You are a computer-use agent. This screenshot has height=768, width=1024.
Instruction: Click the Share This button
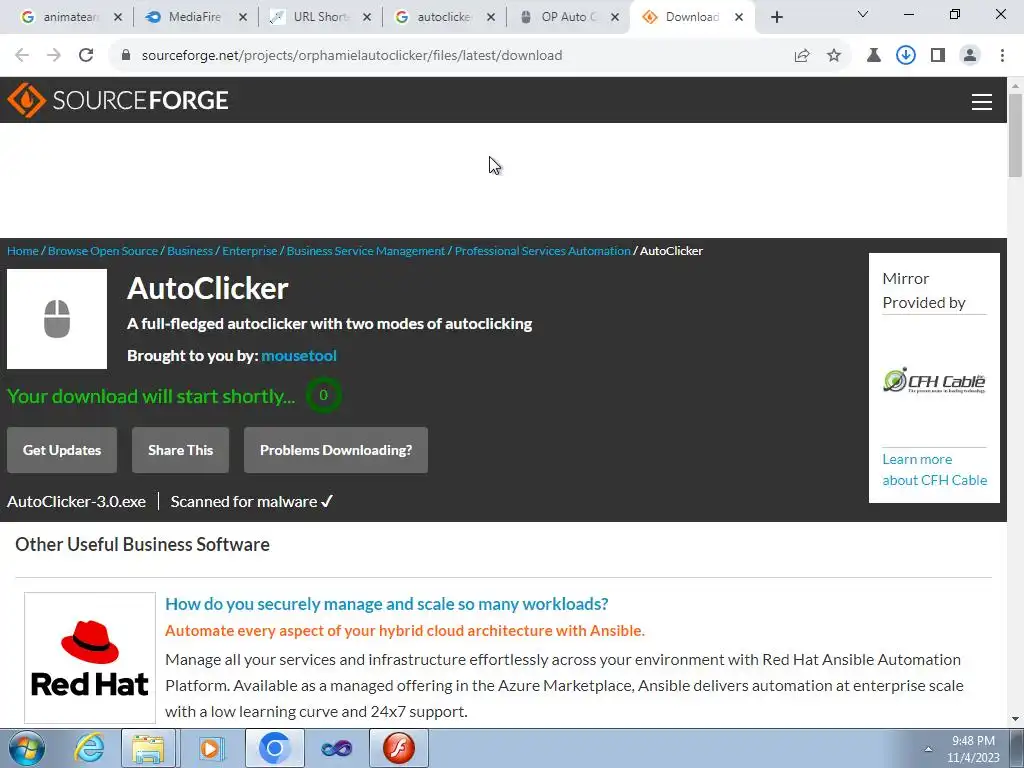tap(180, 450)
